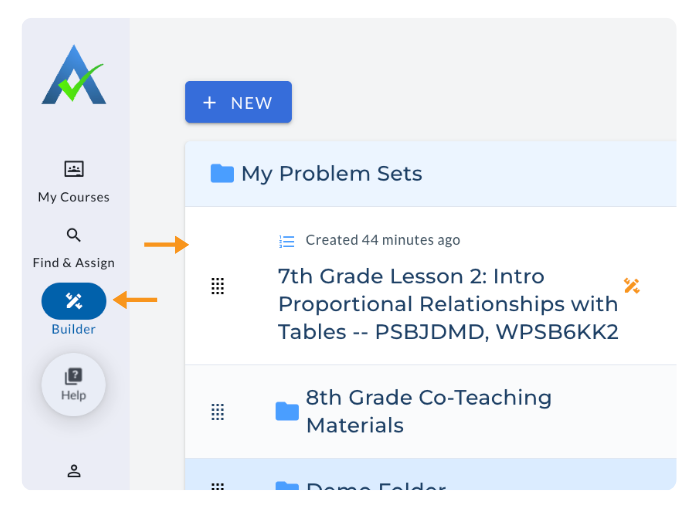This screenshot has height=508, width=698.
Task: Click the user account icon in sidebar
Action: point(74,470)
